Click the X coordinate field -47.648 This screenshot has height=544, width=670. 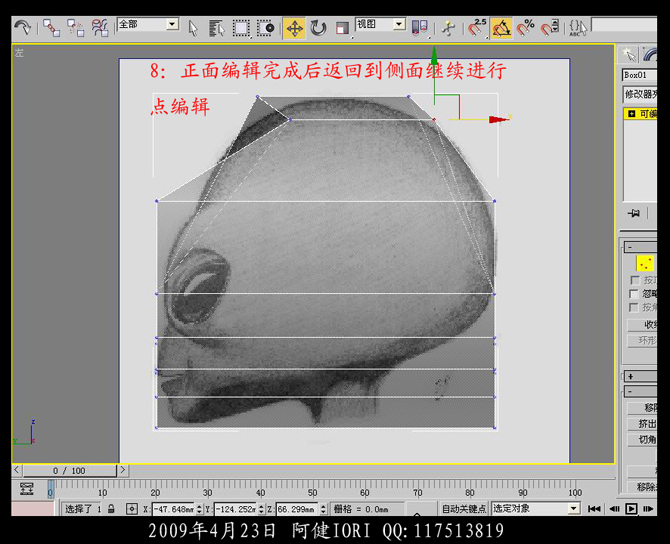tap(173, 509)
